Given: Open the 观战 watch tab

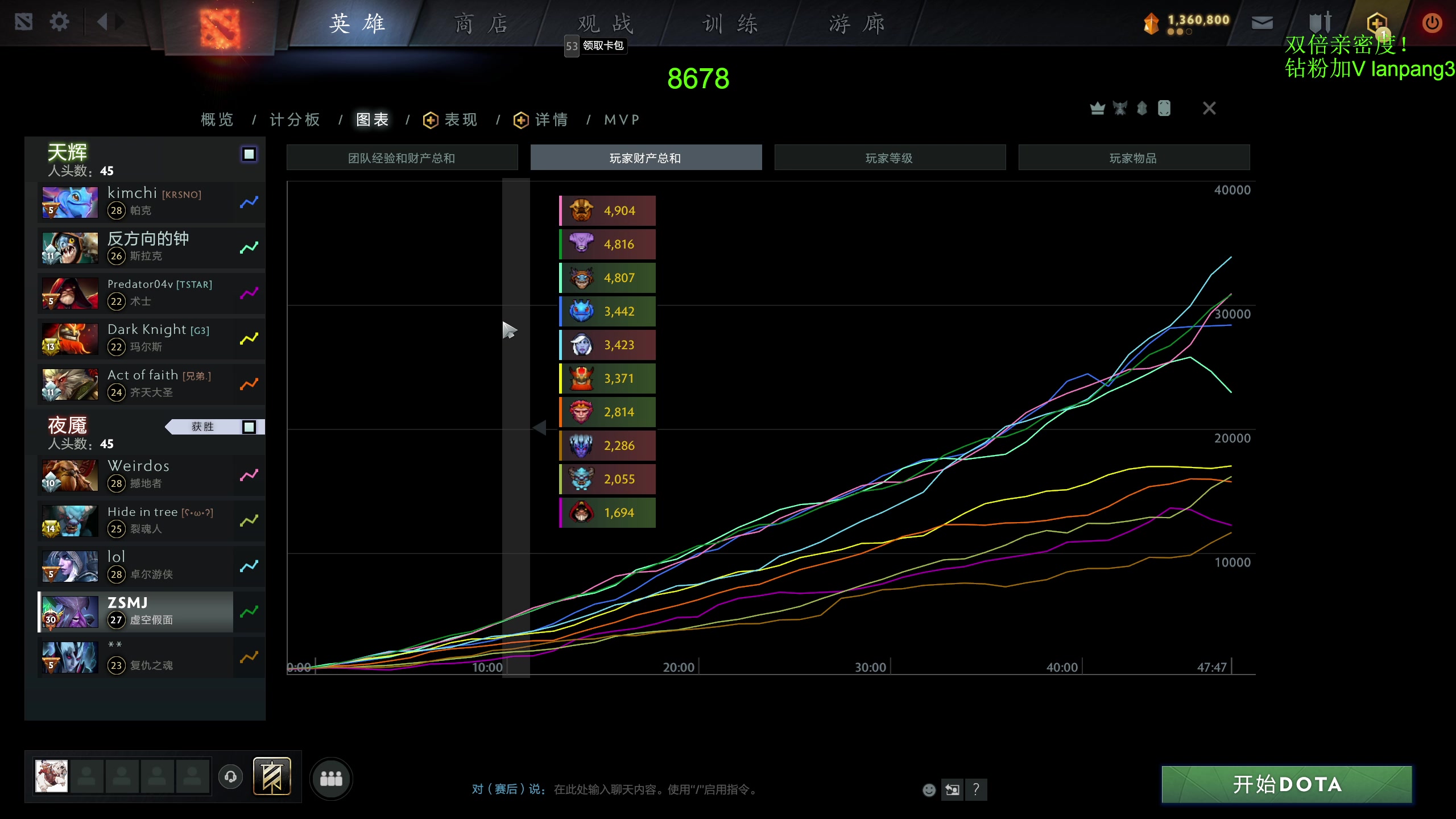Looking at the screenshot, I should tap(605, 24).
